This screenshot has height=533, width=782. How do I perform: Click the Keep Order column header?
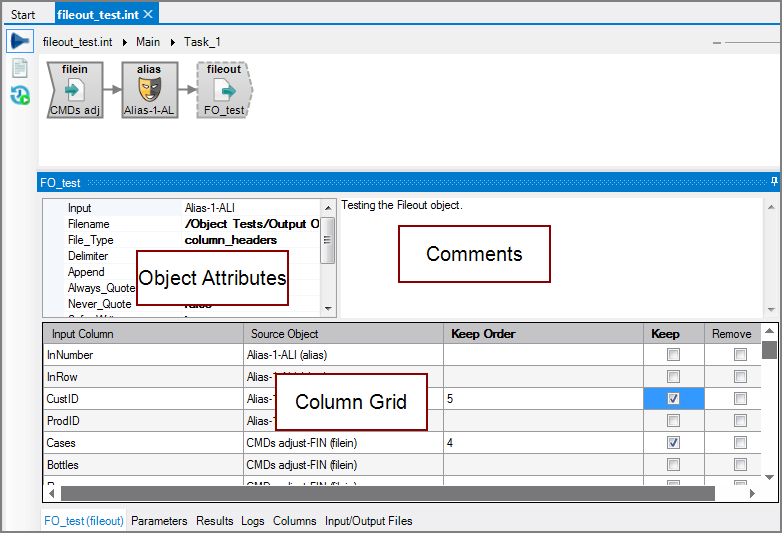pos(484,334)
